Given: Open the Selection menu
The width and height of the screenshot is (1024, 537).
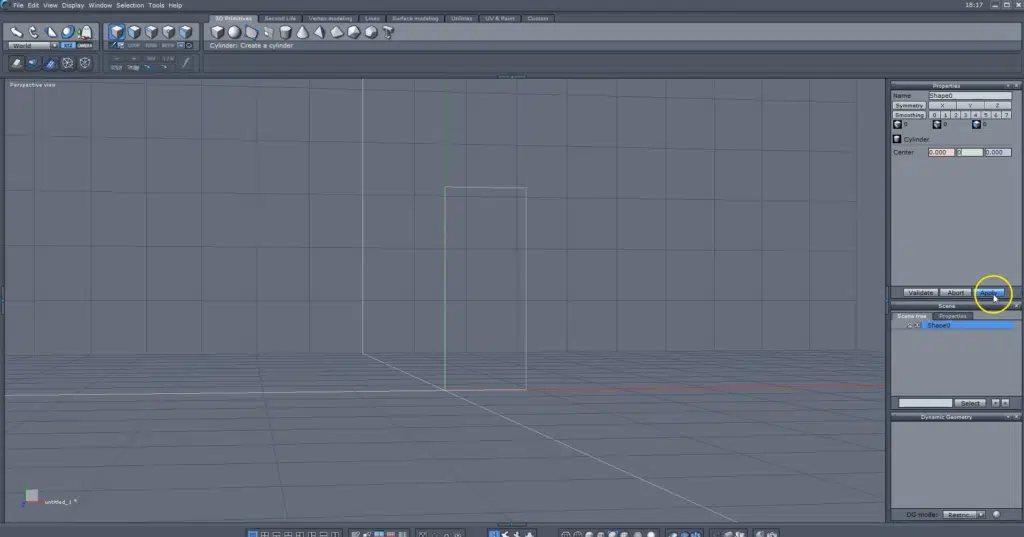Looking at the screenshot, I should 130,5.
